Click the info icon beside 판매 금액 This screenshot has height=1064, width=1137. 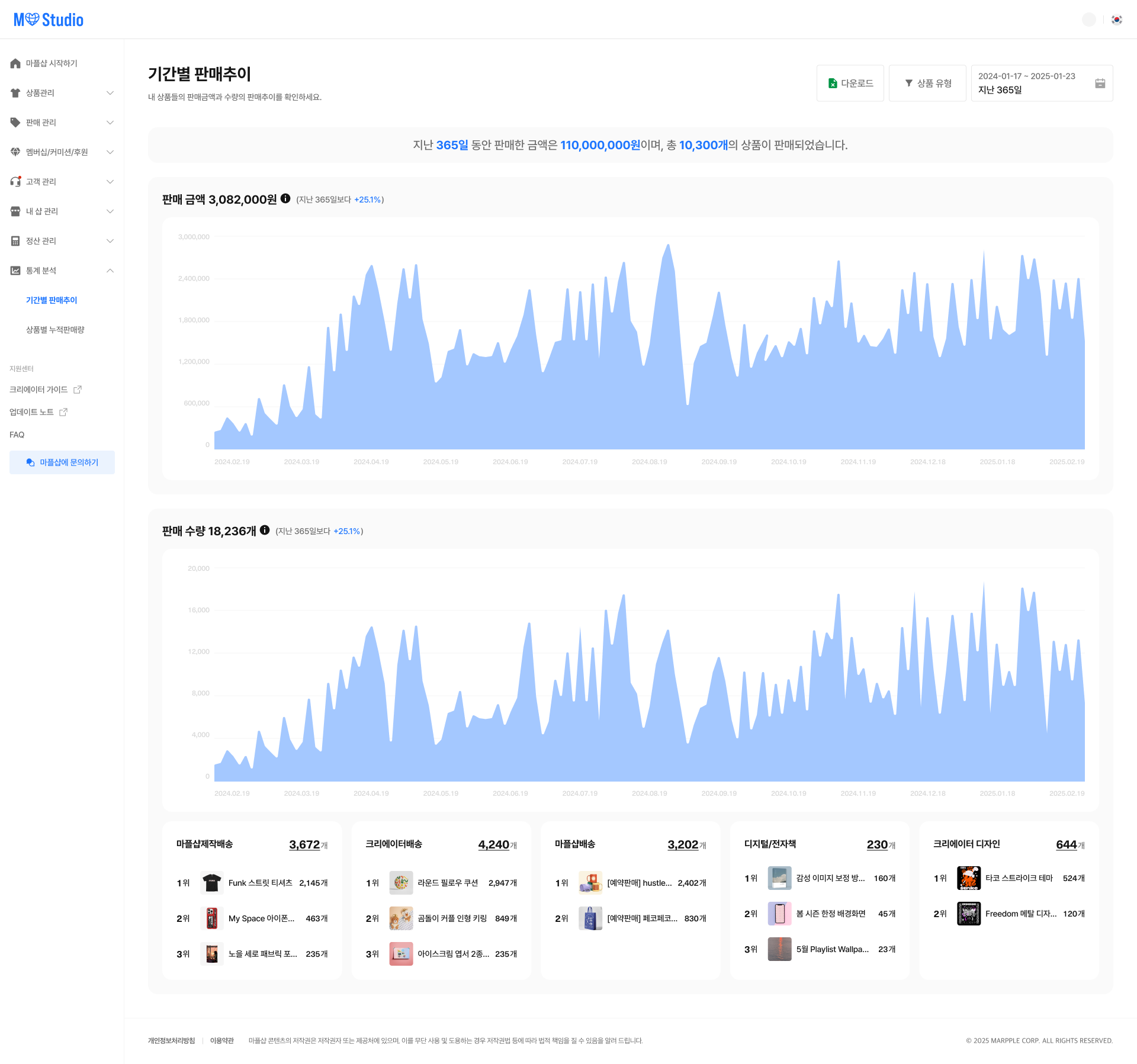tap(285, 198)
